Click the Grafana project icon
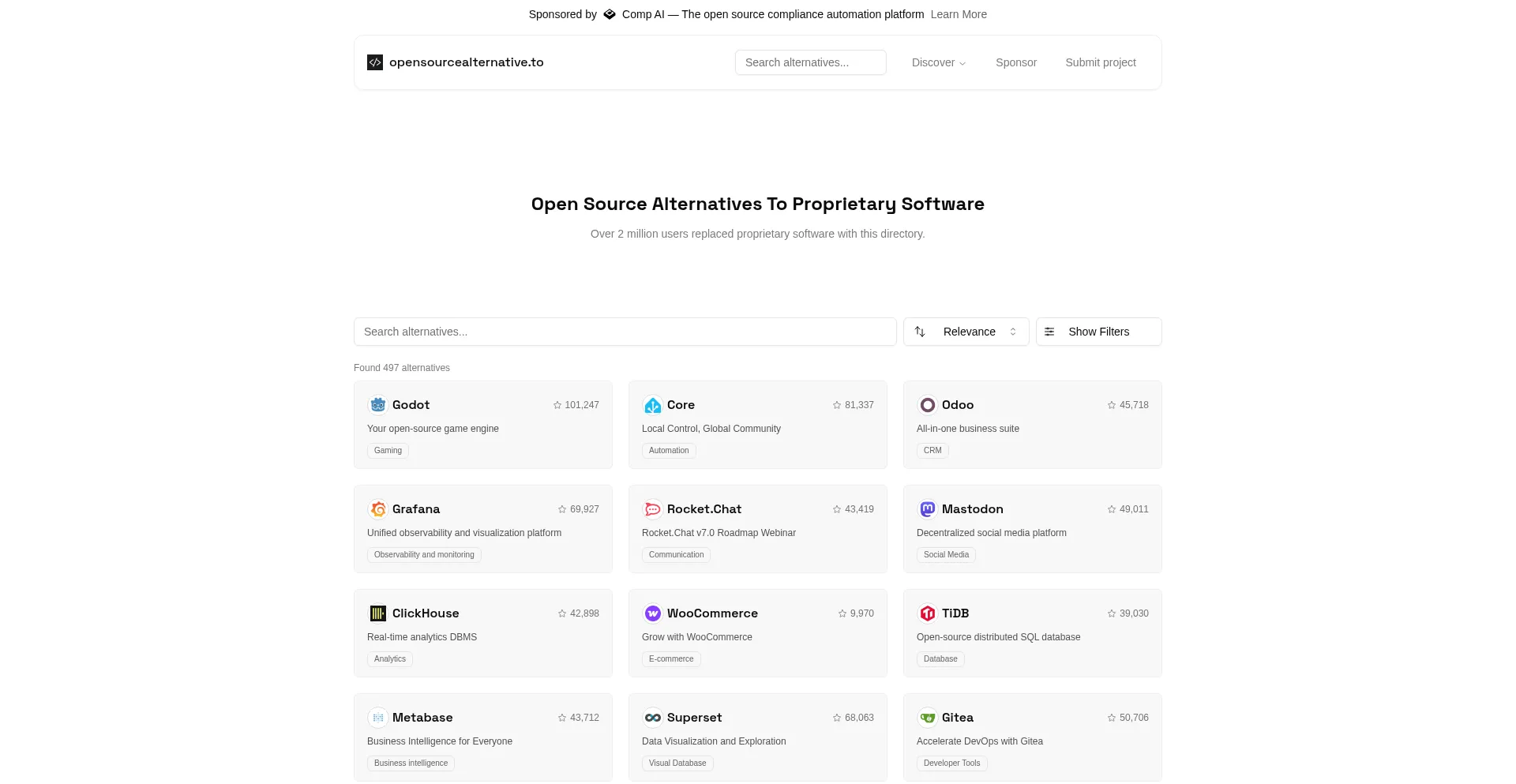 click(378, 509)
